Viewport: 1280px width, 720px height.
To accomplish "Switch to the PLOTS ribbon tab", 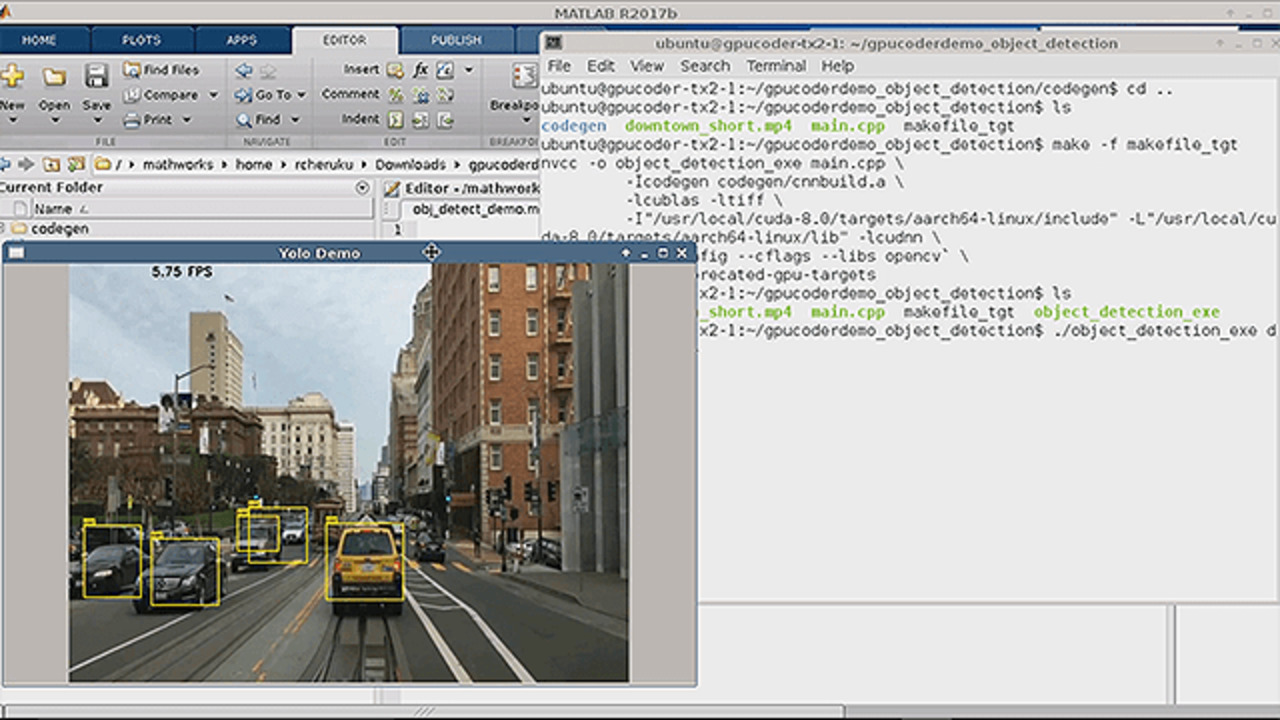I will (141, 40).
